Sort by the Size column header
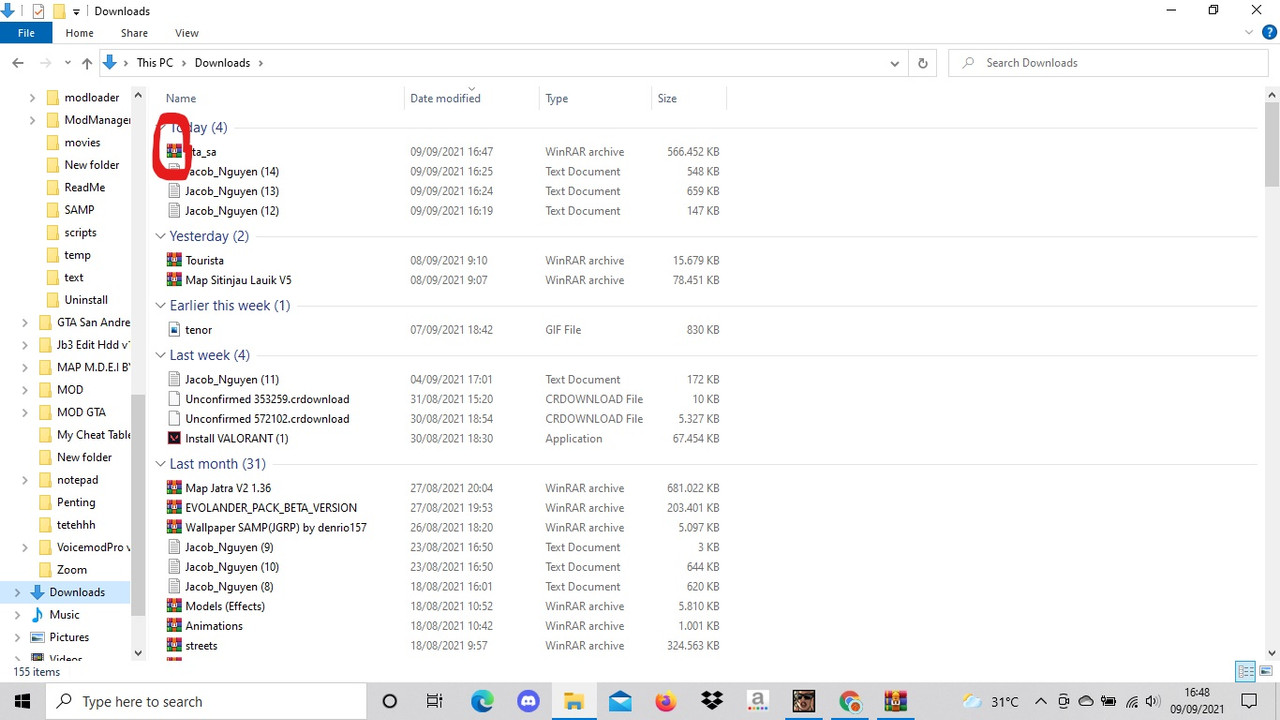The height and width of the screenshot is (720, 1280). click(667, 98)
